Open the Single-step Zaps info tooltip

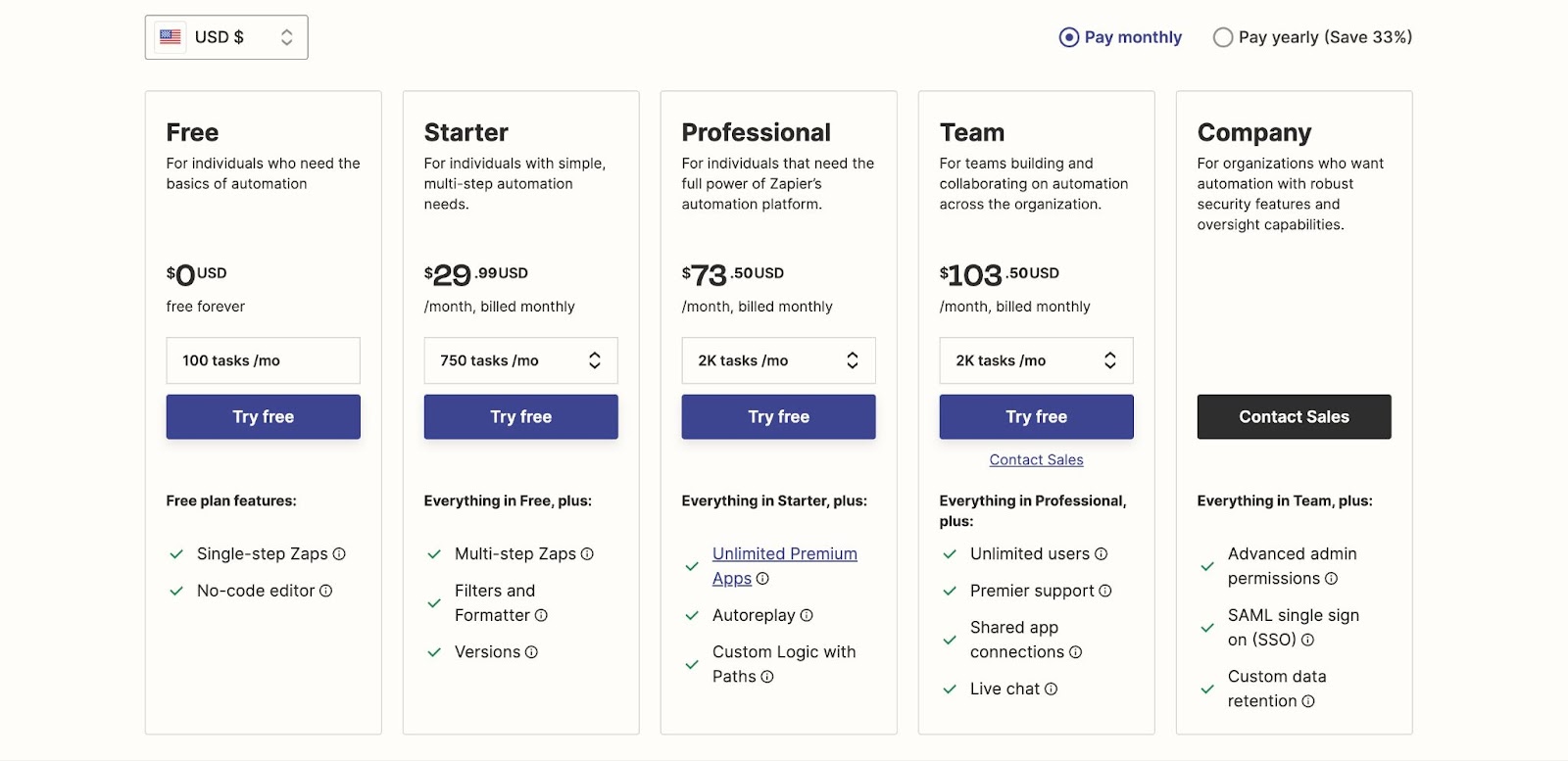click(339, 553)
